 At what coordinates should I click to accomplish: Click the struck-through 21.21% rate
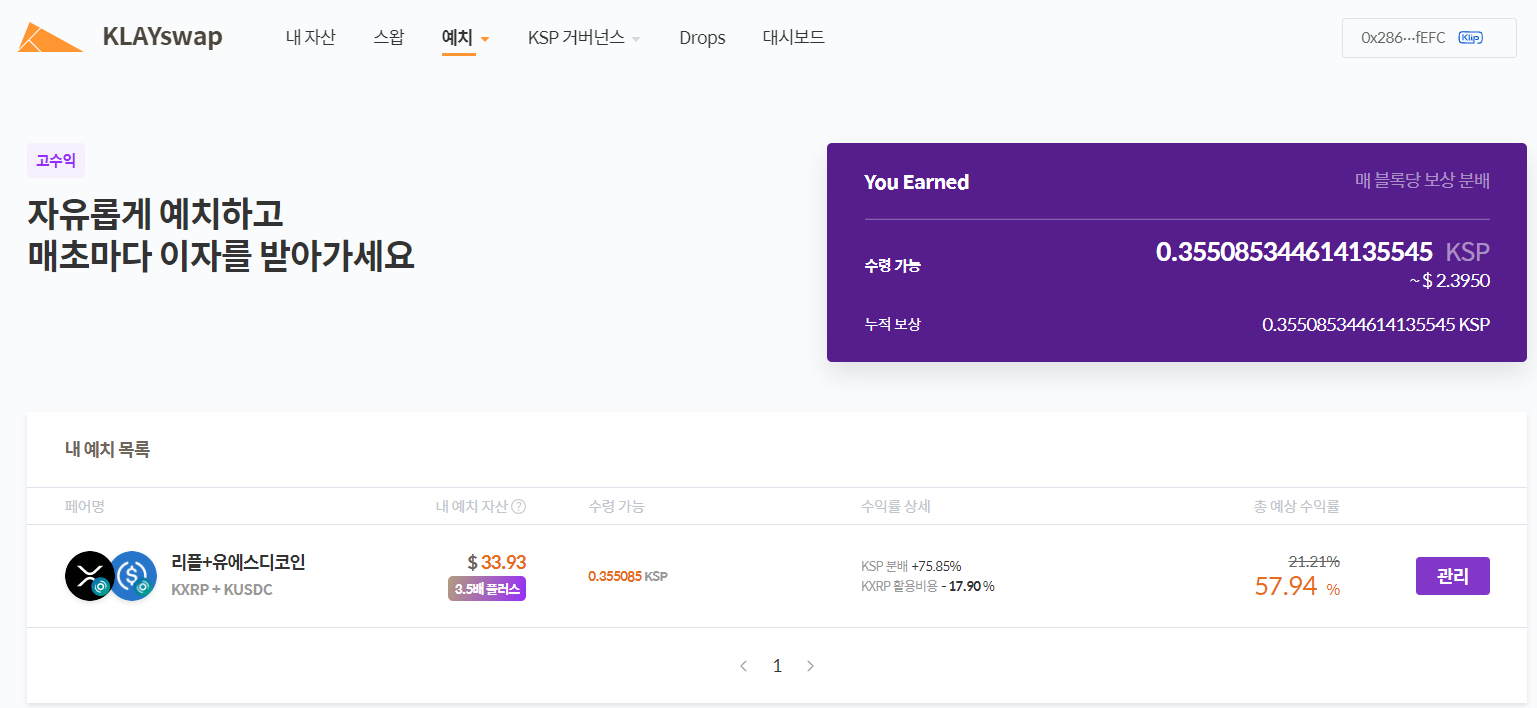(x=1314, y=561)
